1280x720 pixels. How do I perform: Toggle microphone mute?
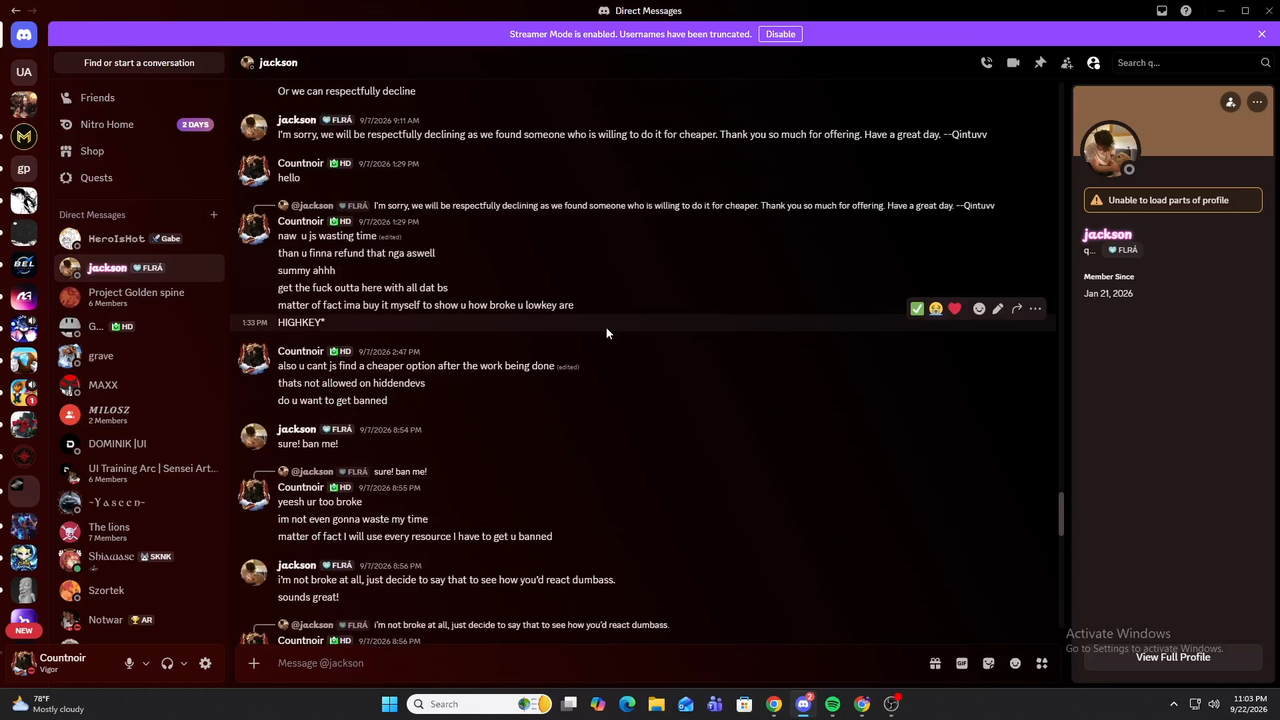129,663
